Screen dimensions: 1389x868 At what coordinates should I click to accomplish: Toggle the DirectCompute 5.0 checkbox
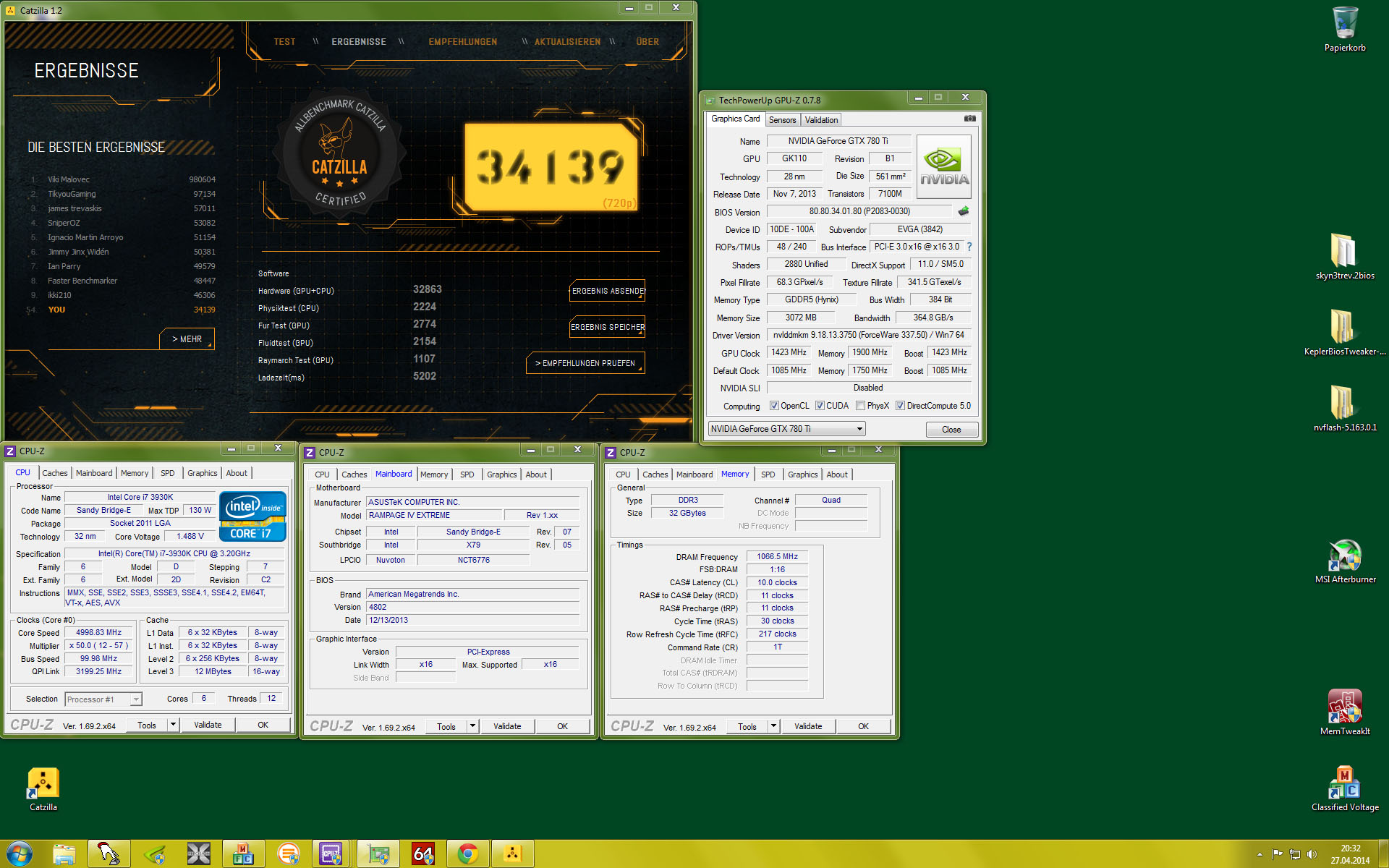900,406
